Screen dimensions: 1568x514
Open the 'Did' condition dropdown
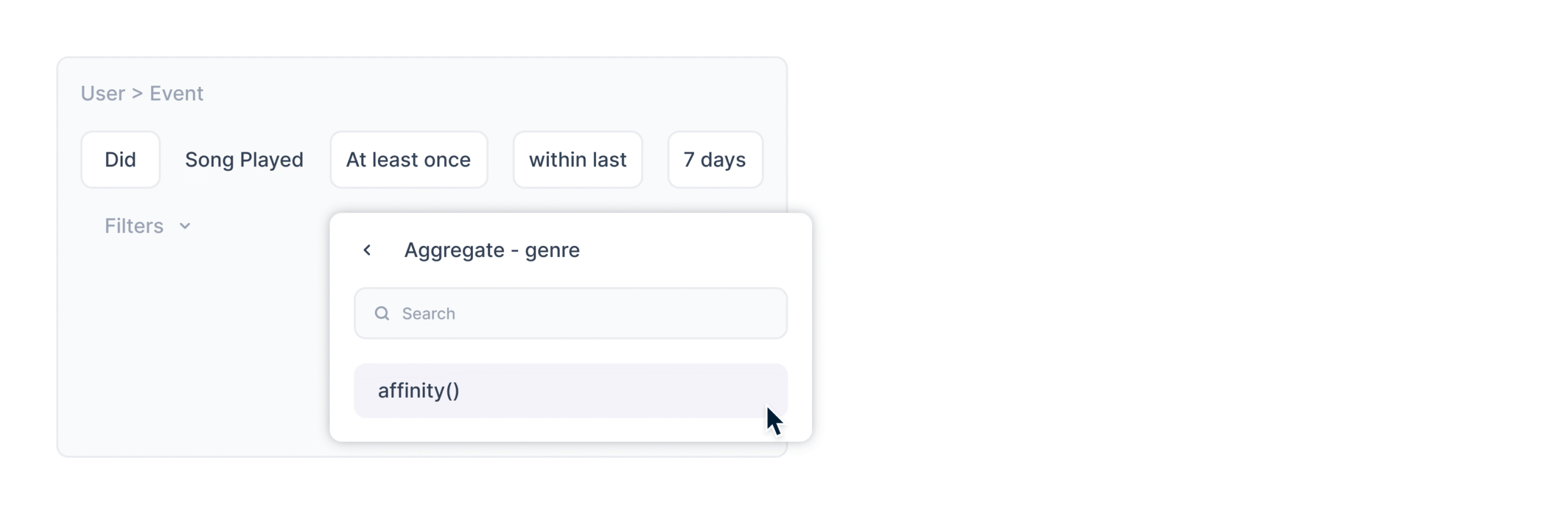tap(120, 160)
